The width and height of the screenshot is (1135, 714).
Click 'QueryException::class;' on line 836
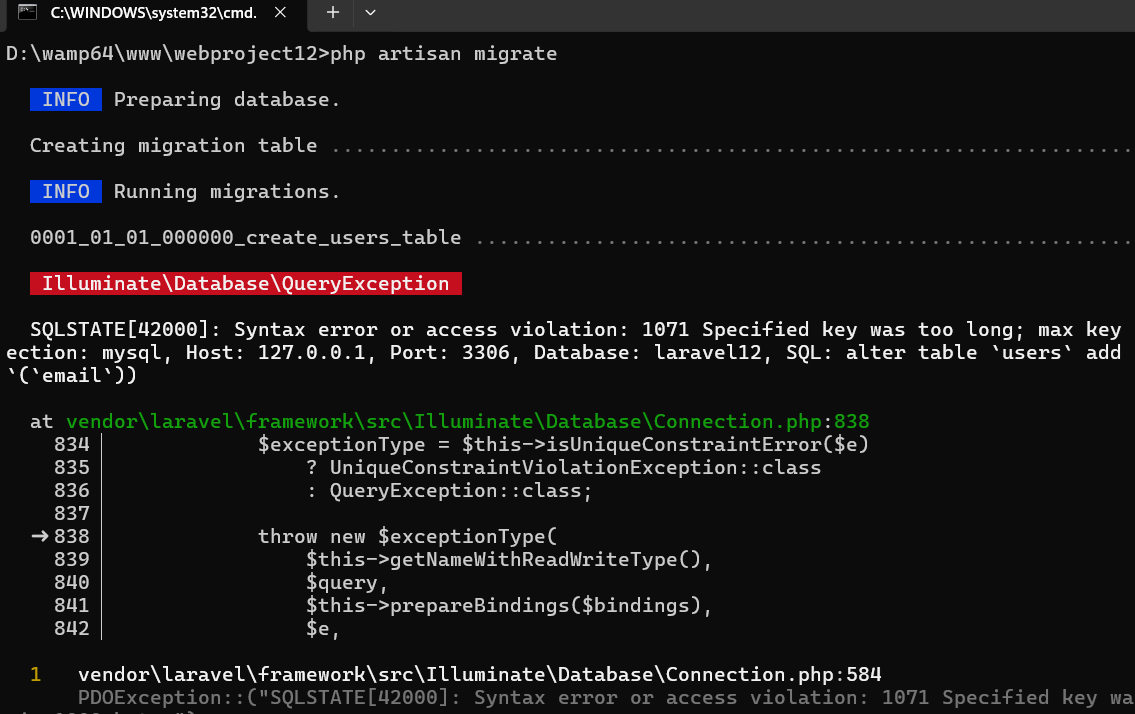pos(461,490)
